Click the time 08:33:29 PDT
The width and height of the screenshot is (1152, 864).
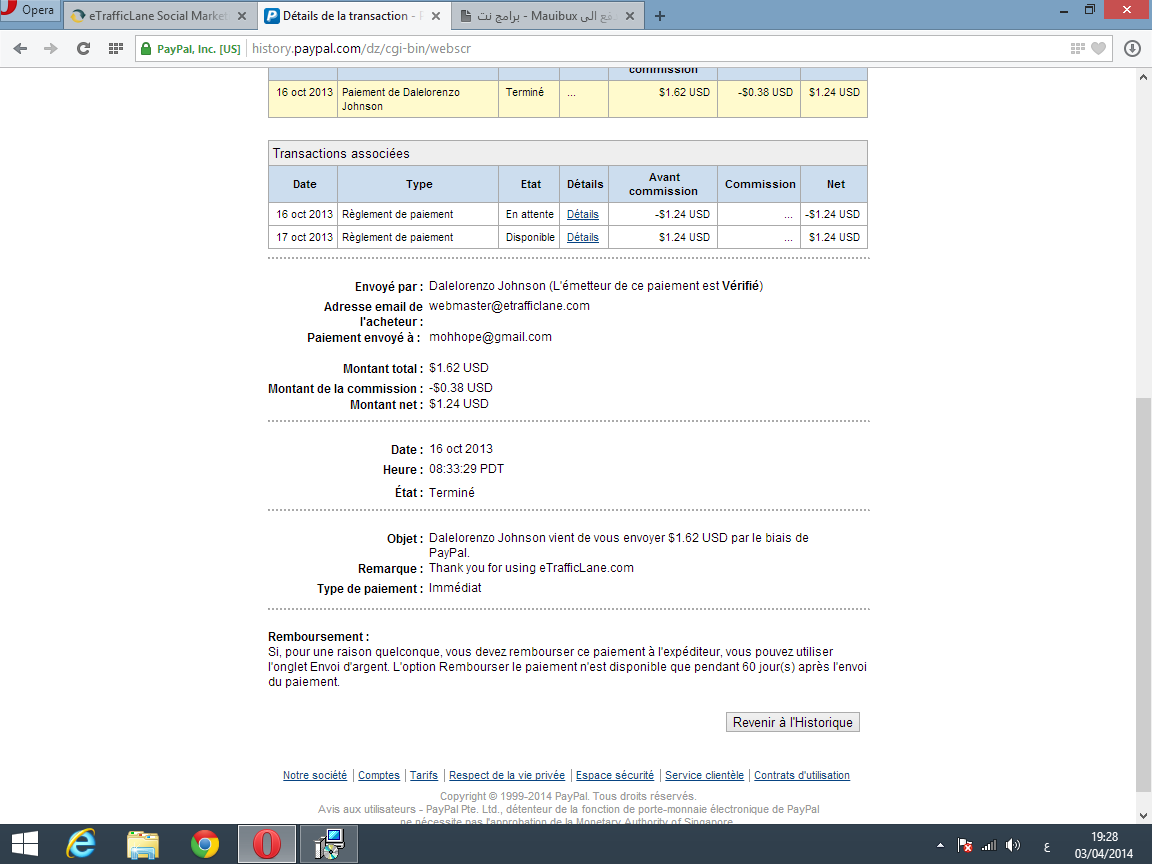467,469
